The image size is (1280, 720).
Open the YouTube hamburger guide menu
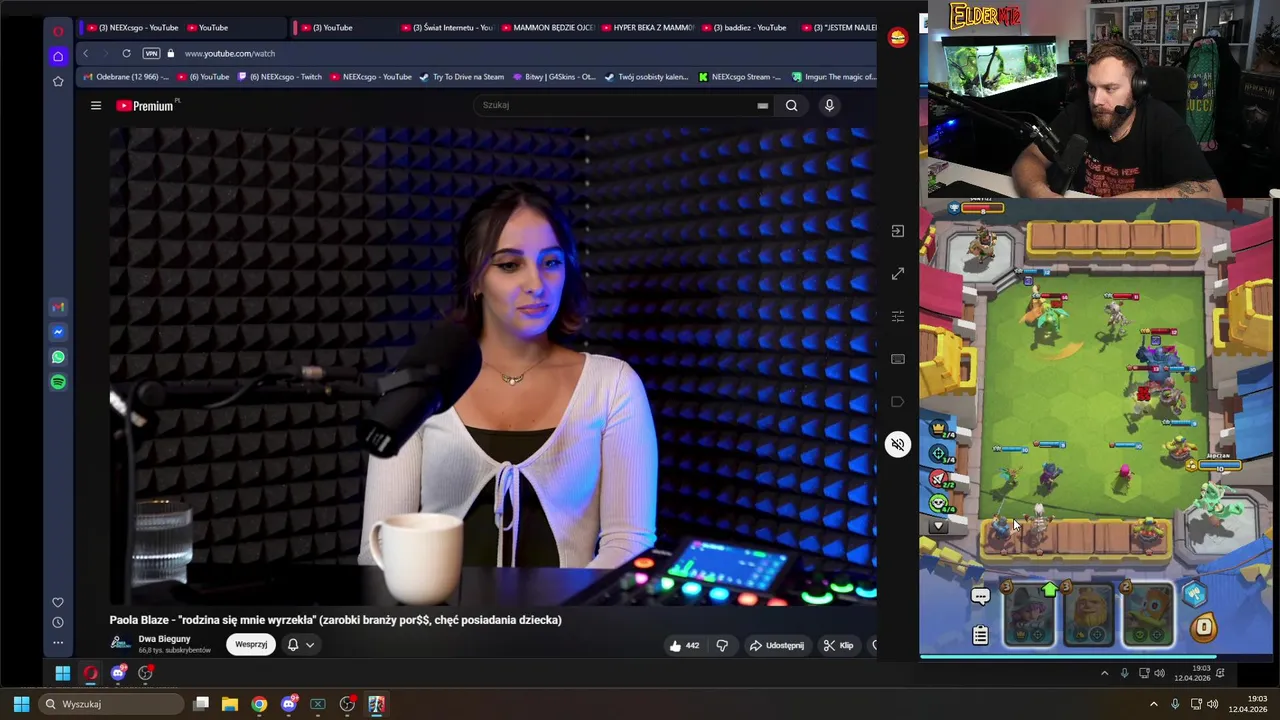[96, 105]
